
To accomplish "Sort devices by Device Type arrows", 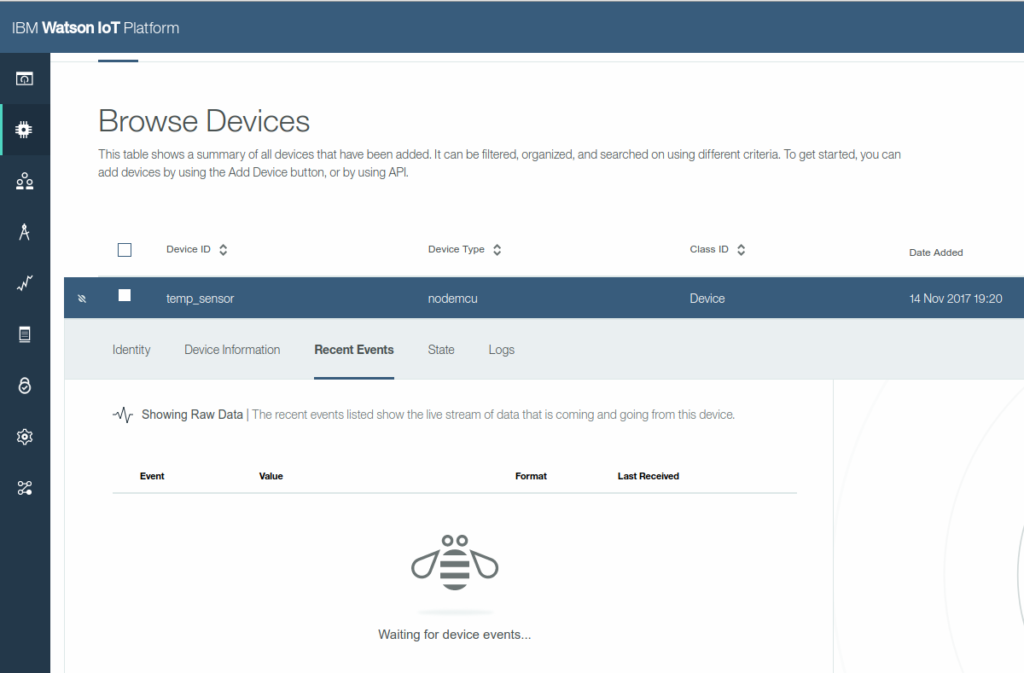I will tap(497, 249).
